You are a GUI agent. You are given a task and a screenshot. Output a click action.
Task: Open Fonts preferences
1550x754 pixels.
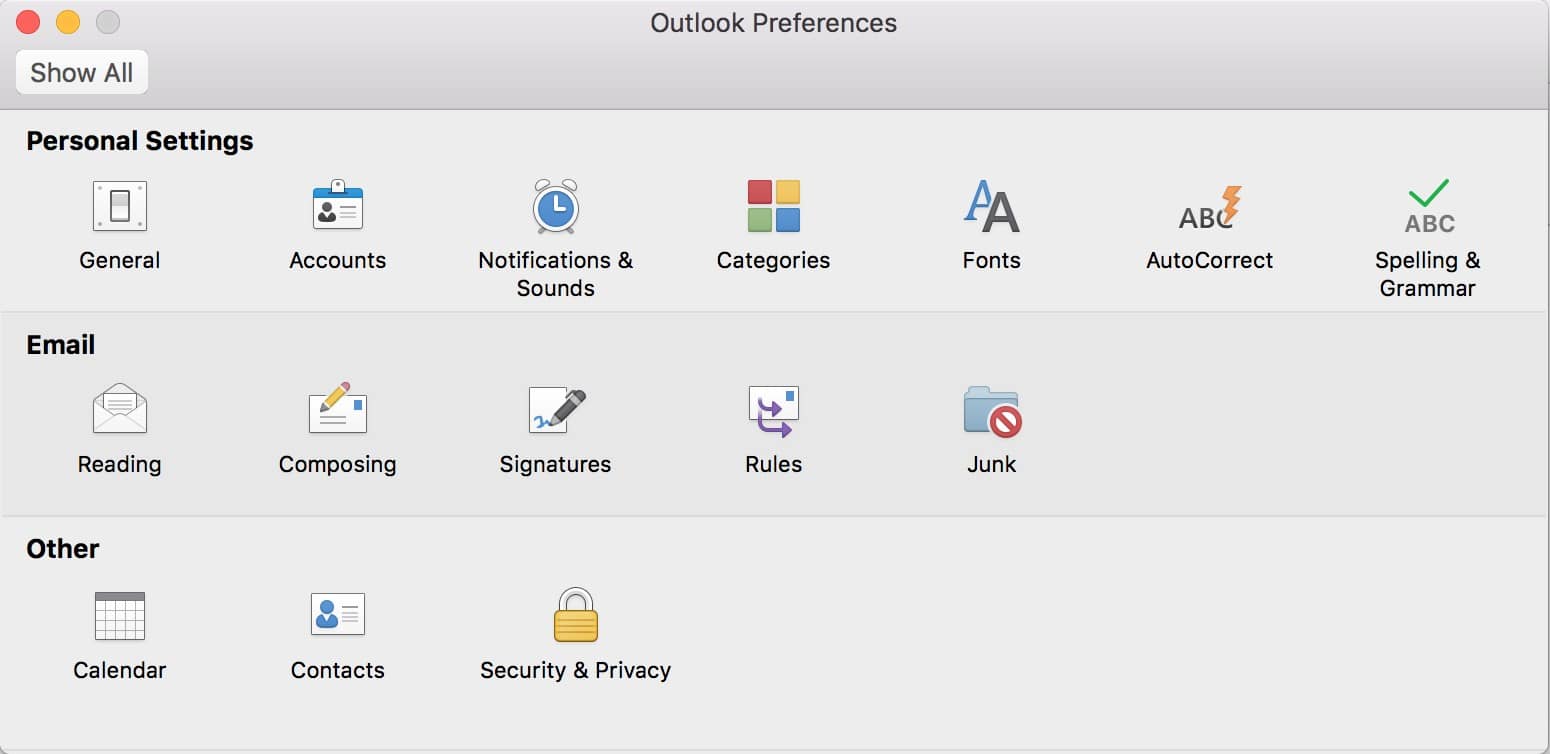[991, 207]
